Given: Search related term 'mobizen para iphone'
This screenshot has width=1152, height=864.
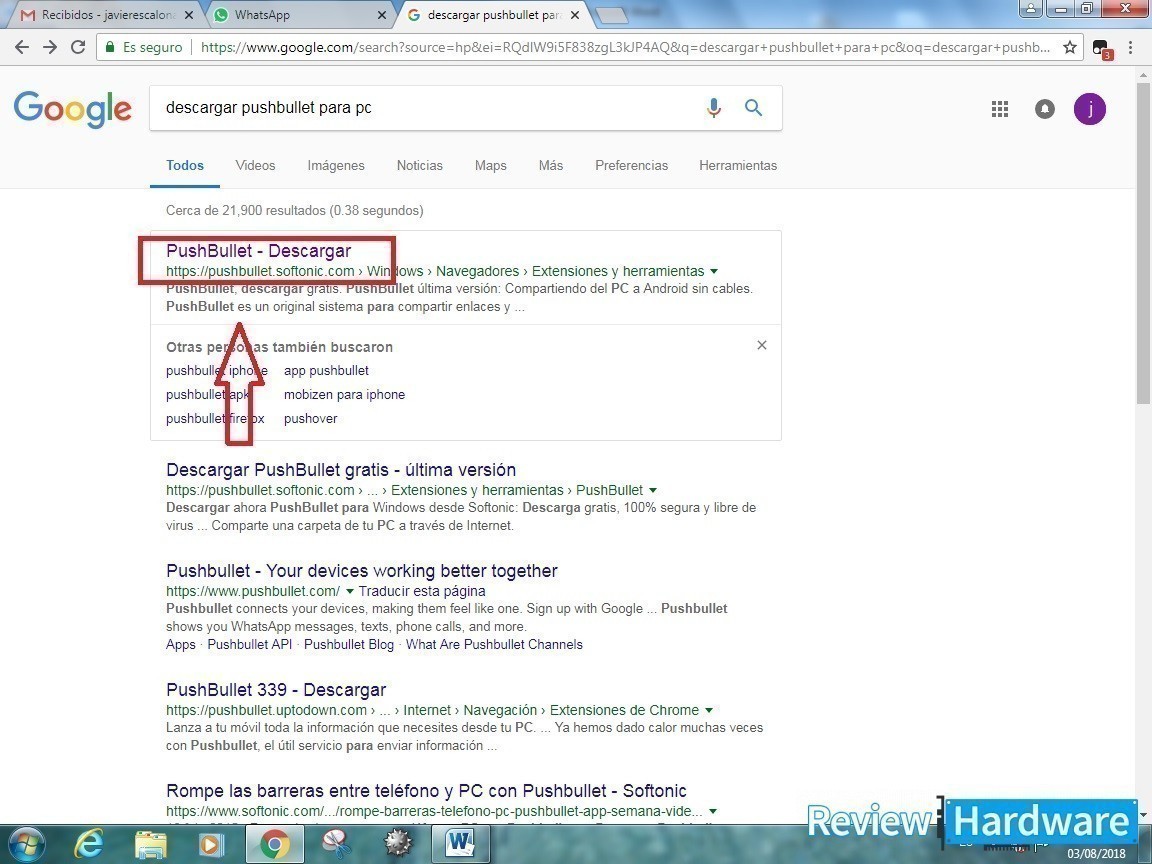Looking at the screenshot, I should (345, 395).
